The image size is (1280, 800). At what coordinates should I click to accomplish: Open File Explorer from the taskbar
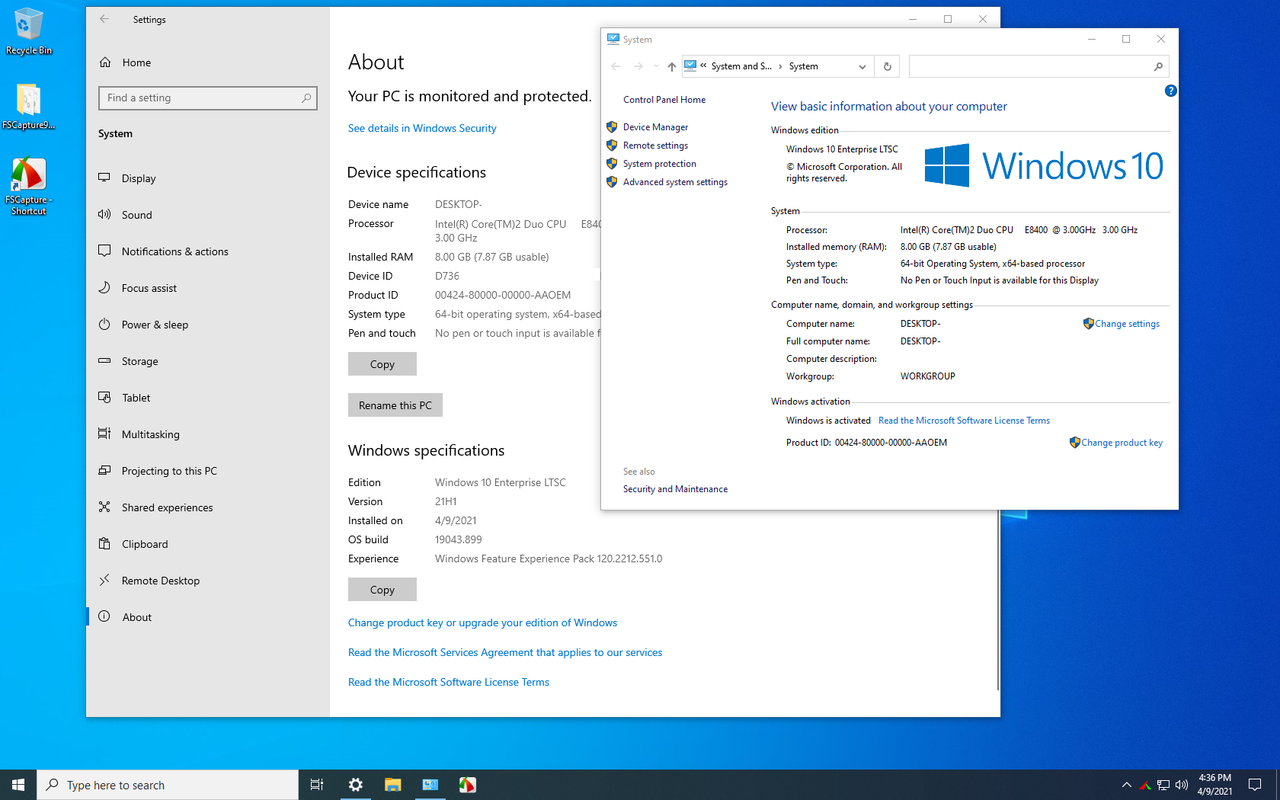pyautogui.click(x=393, y=785)
